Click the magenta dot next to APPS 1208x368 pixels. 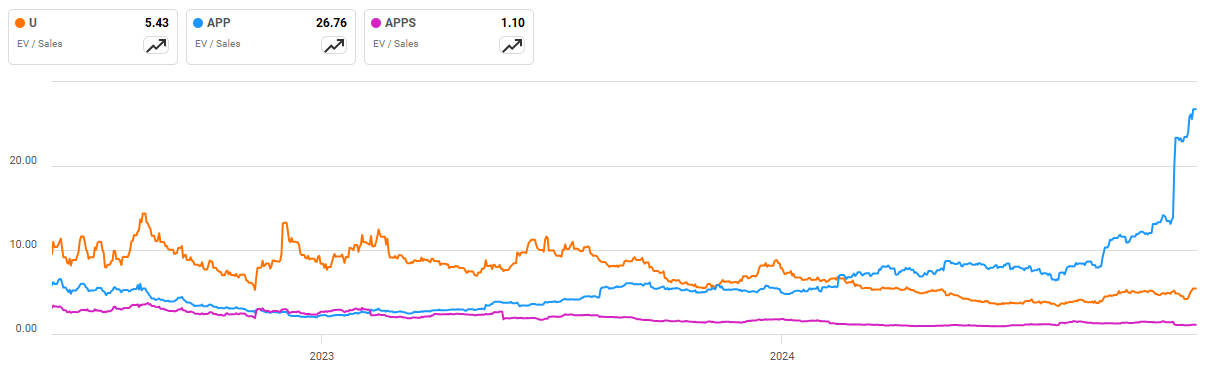(377, 23)
